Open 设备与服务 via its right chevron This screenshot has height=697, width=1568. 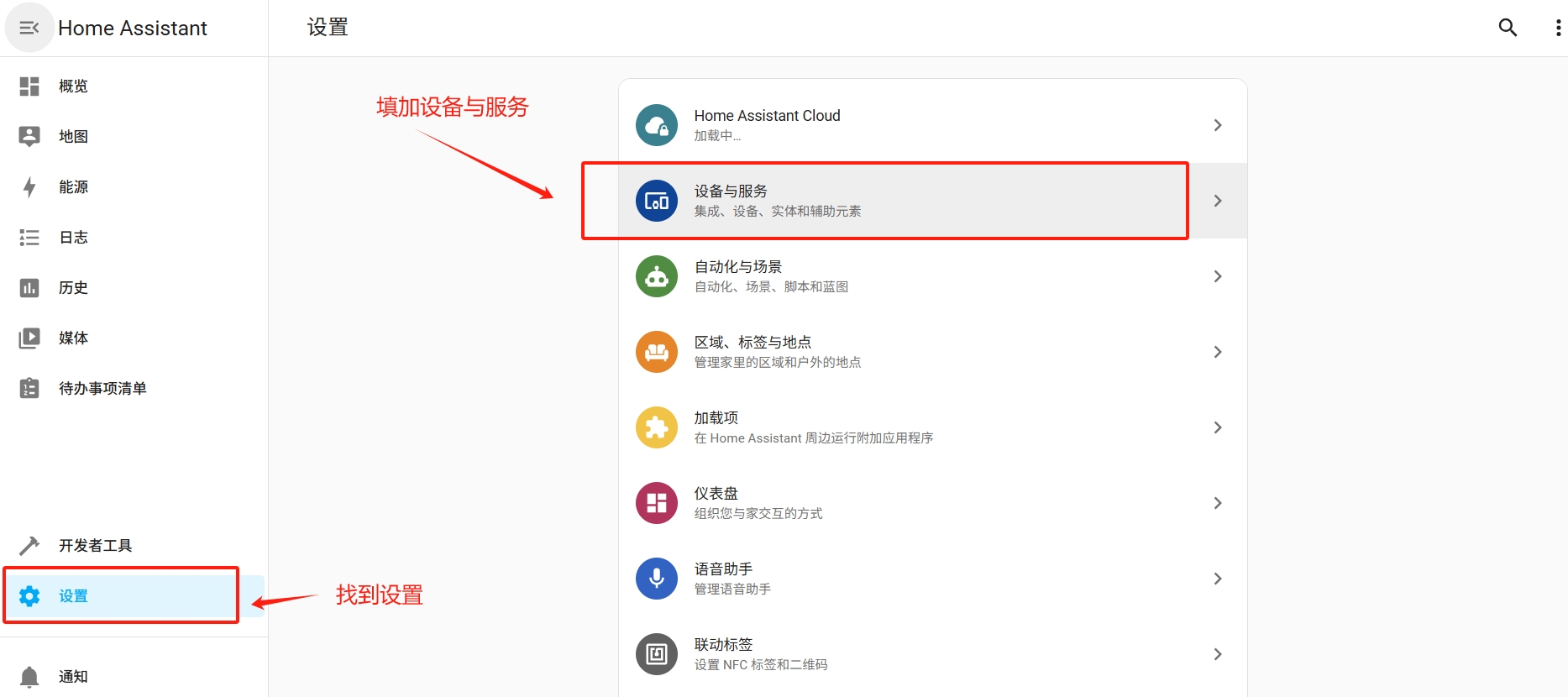1218,201
